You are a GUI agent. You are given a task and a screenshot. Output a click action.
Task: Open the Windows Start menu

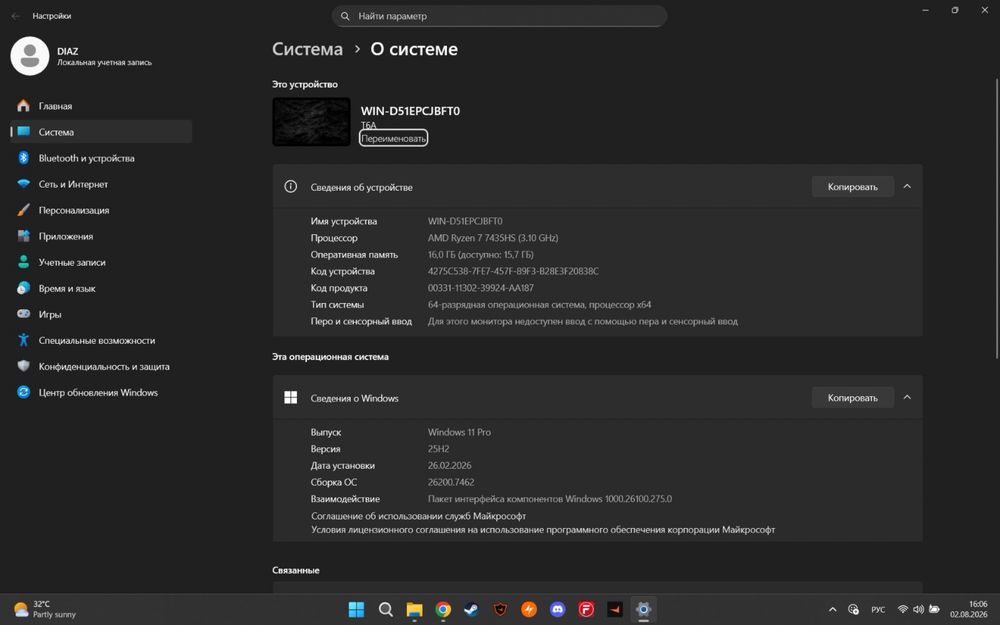[x=357, y=610]
